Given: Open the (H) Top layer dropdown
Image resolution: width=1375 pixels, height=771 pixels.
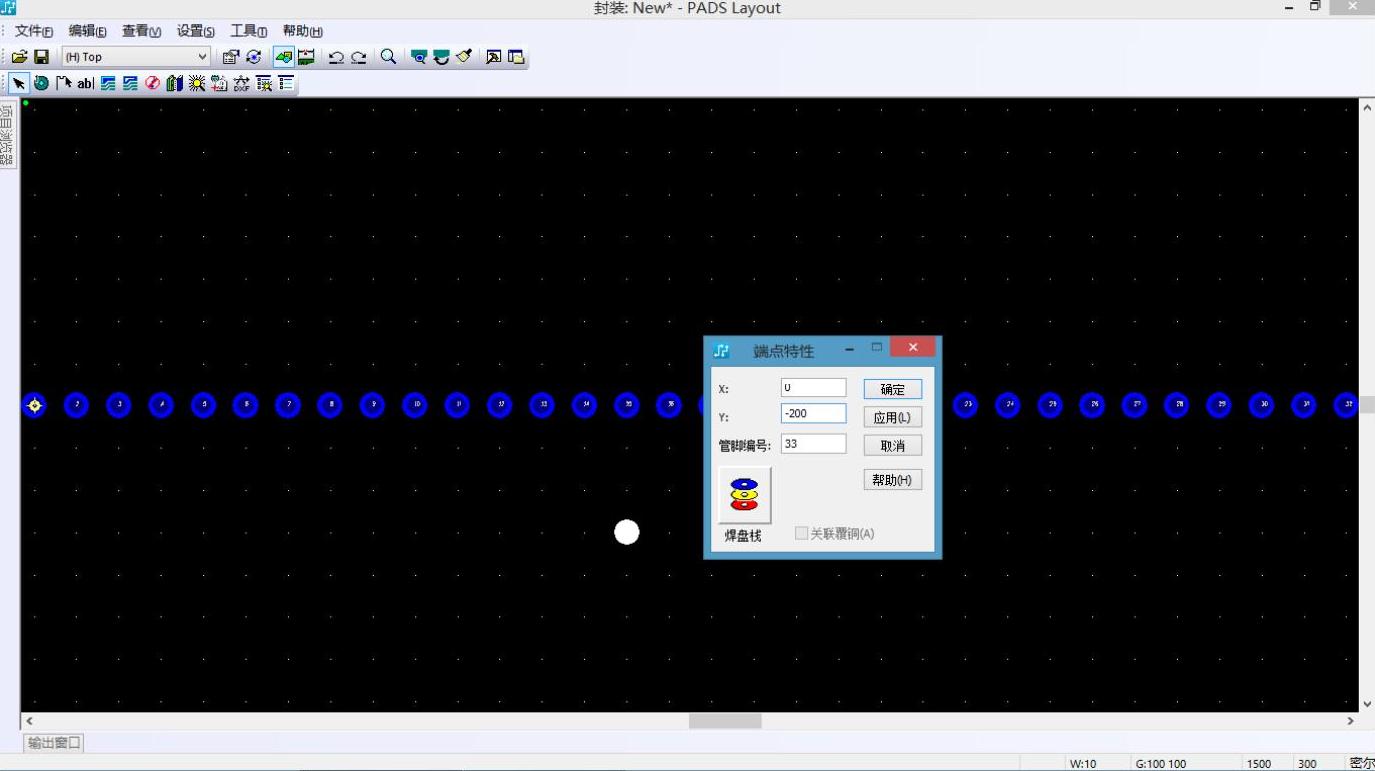Looking at the screenshot, I should click(136, 57).
